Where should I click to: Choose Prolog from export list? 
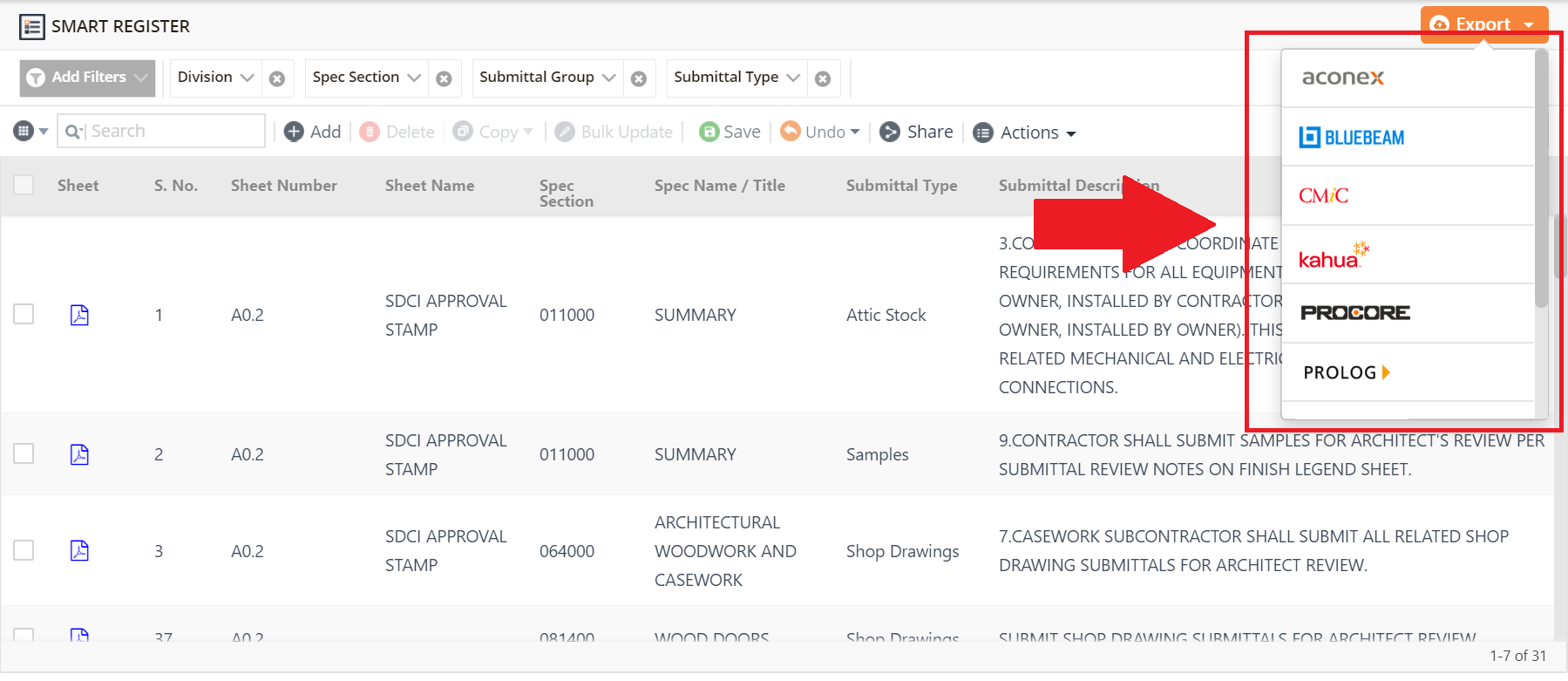click(1408, 372)
